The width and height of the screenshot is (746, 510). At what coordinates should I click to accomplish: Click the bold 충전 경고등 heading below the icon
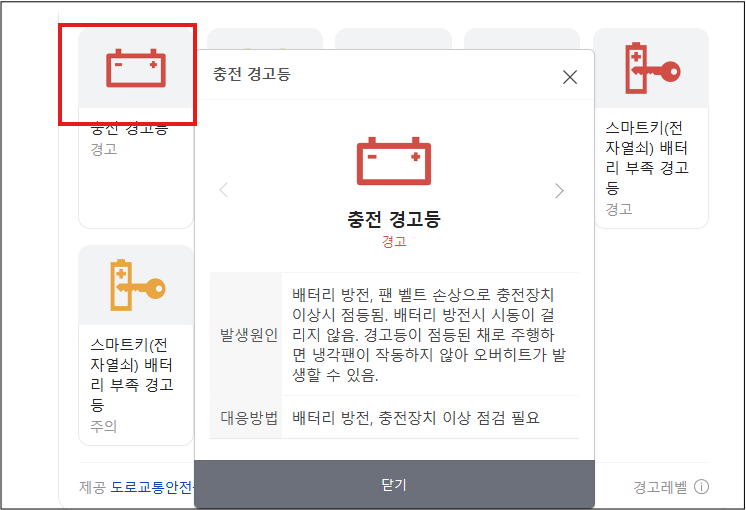(394, 219)
